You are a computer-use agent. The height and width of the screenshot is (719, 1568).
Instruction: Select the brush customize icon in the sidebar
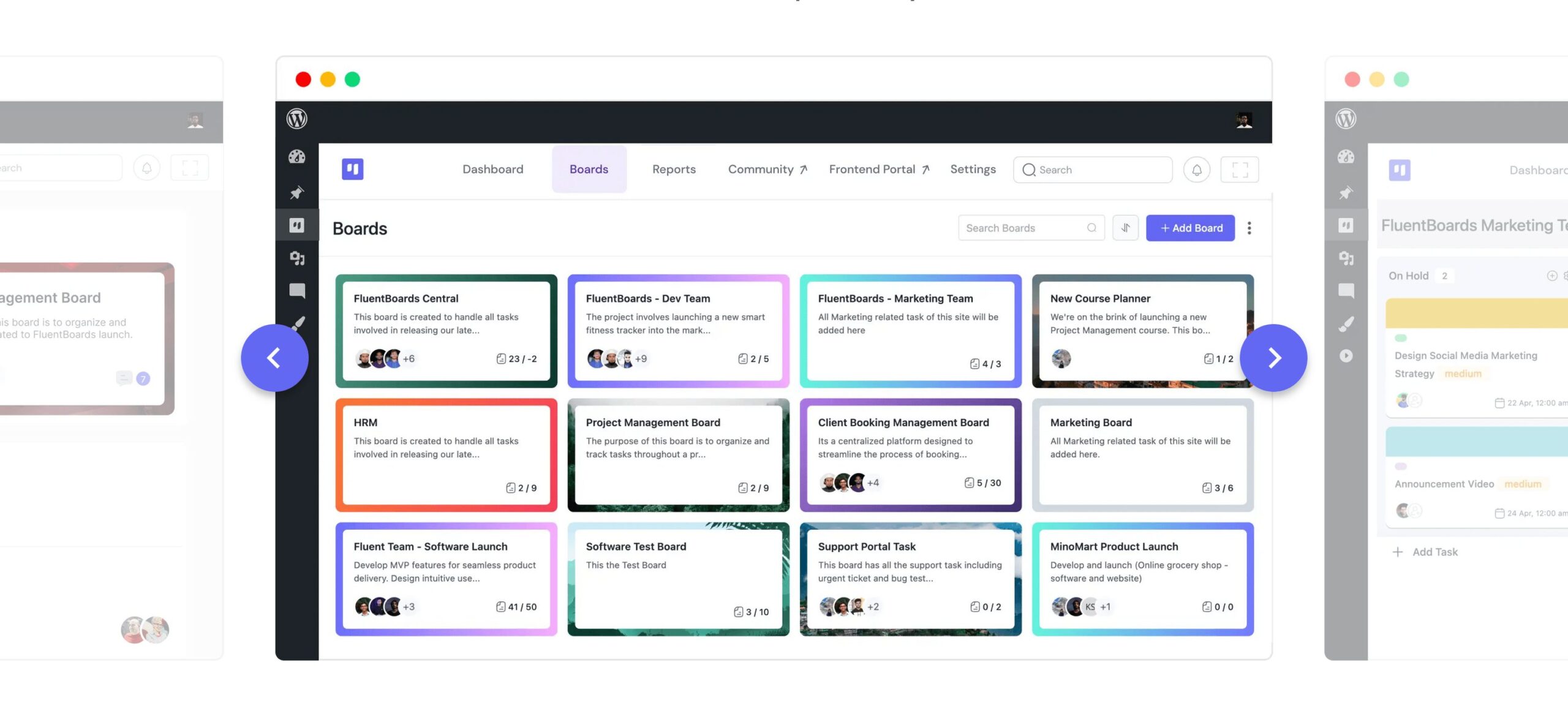coord(298,323)
